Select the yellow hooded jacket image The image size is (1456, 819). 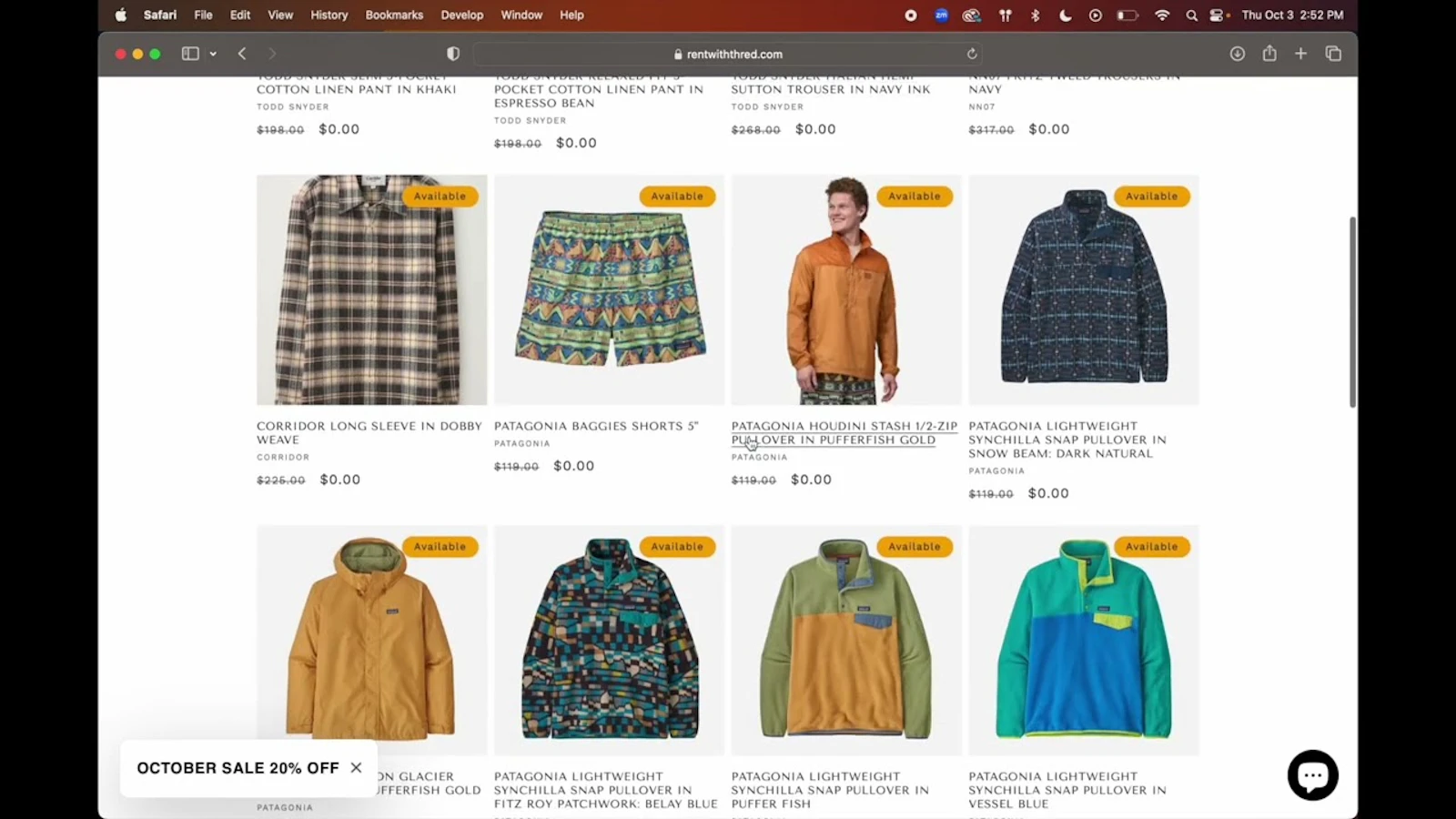pos(371,640)
